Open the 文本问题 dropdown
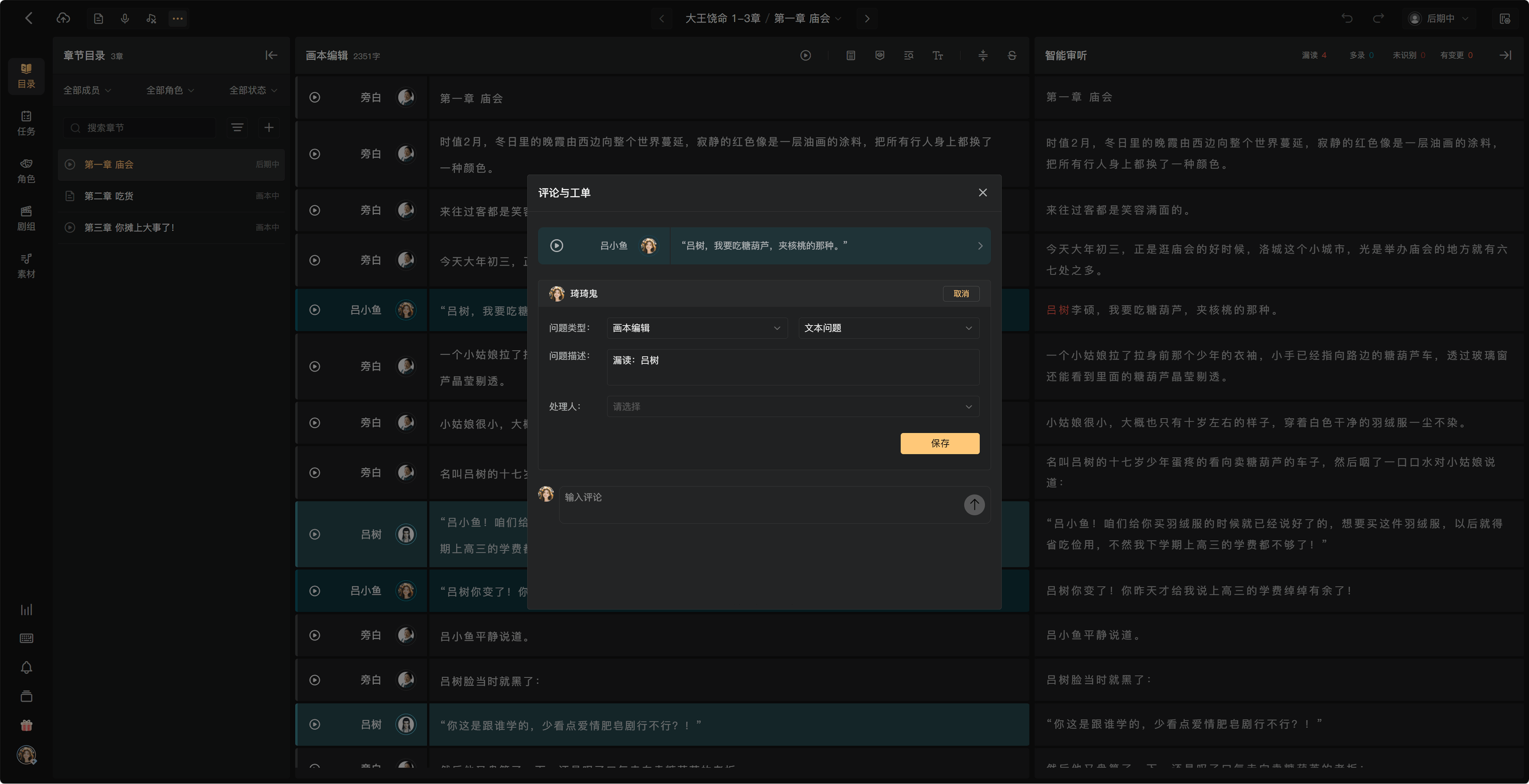The height and width of the screenshot is (784, 1529). pos(889,328)
